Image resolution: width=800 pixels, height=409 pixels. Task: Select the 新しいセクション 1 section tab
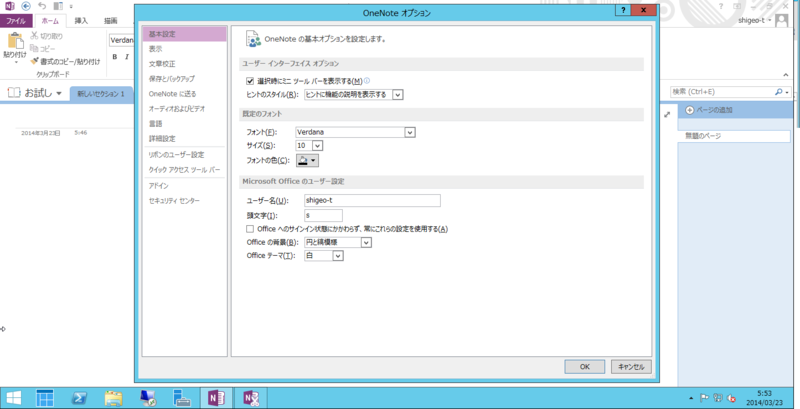pyautogui.click(x=101, y=94)
